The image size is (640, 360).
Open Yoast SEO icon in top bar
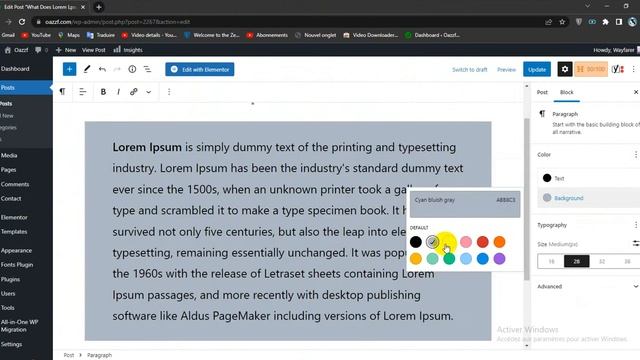[x=618, y=69]
